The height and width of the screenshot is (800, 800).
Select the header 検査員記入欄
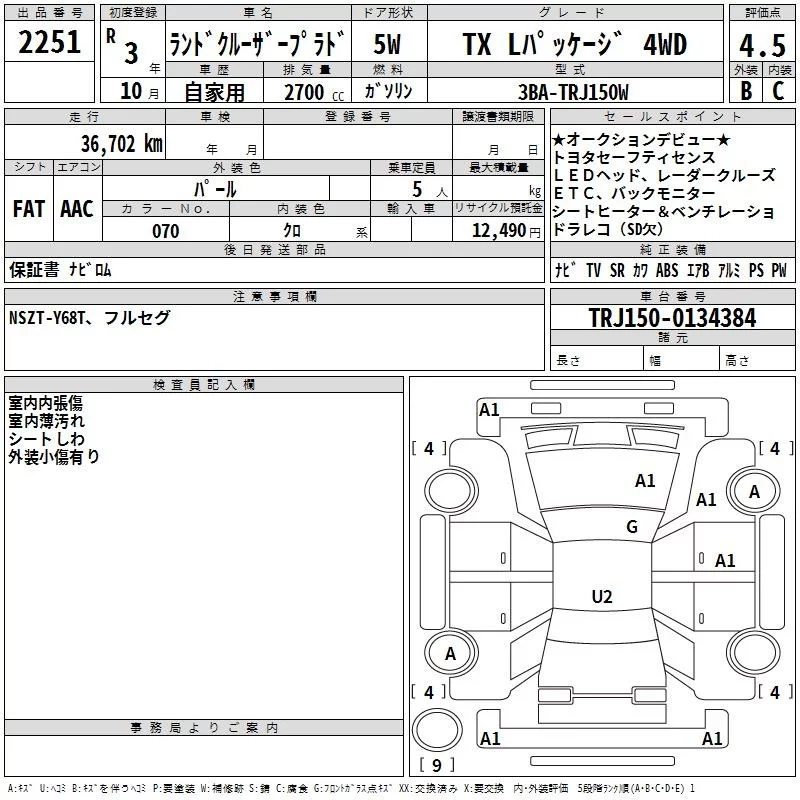click(x=204, y=385)
